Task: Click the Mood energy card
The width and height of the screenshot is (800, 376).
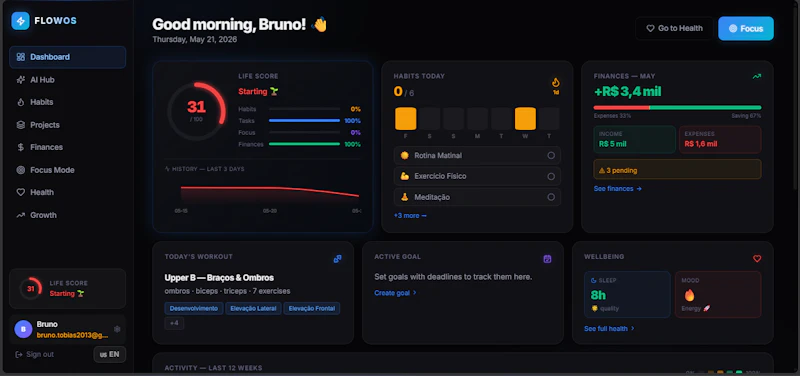Action: [x=718, y=294]
